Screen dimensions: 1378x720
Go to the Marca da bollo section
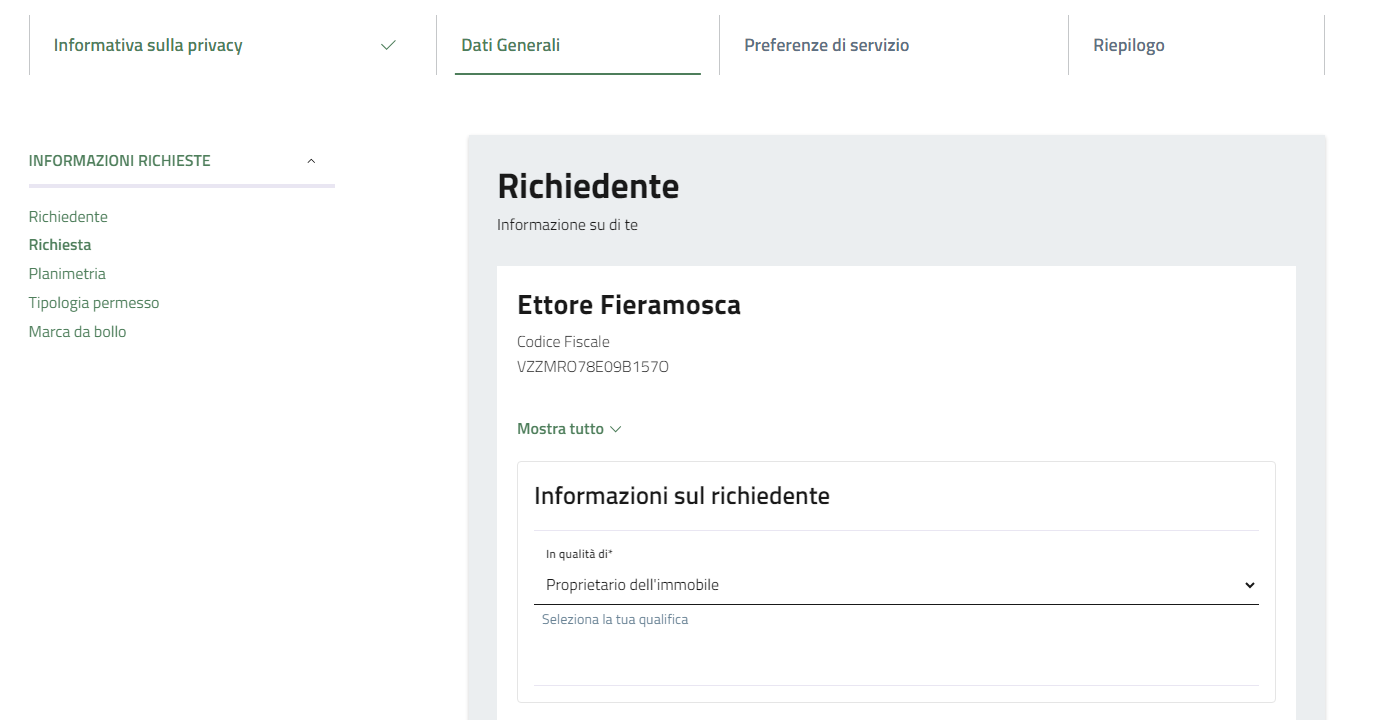click(77, 332)
